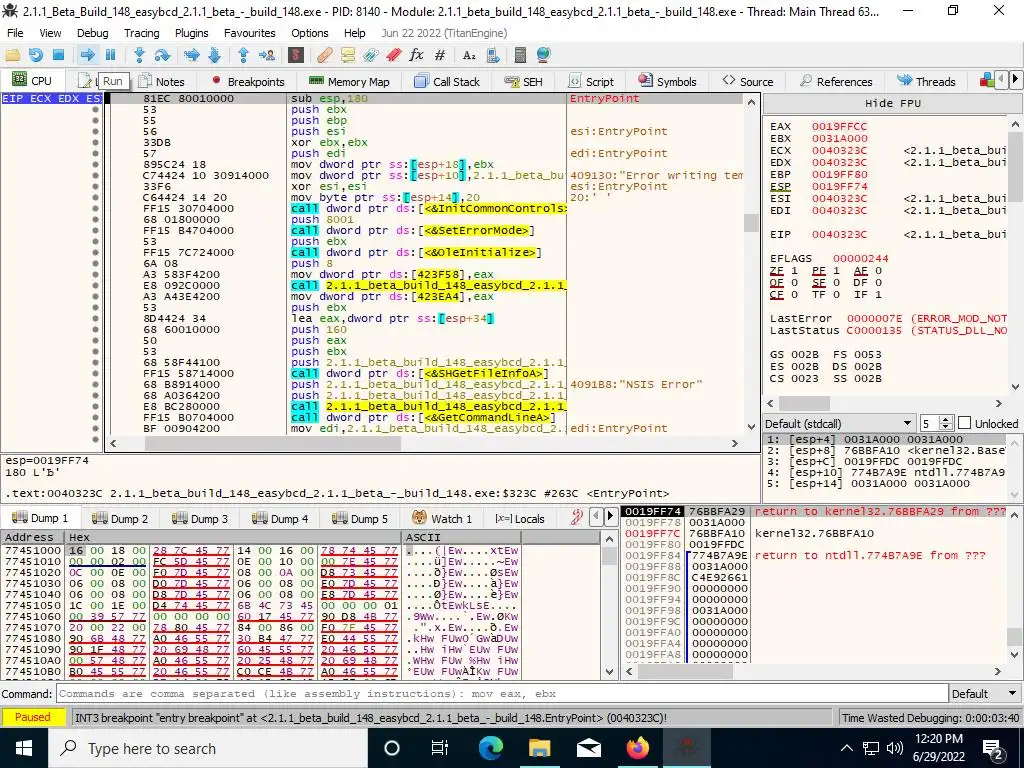Open the Default command type dropdown
Image resolution: width=1024 pixels, height=768 pixels.
tap(985, 694)
